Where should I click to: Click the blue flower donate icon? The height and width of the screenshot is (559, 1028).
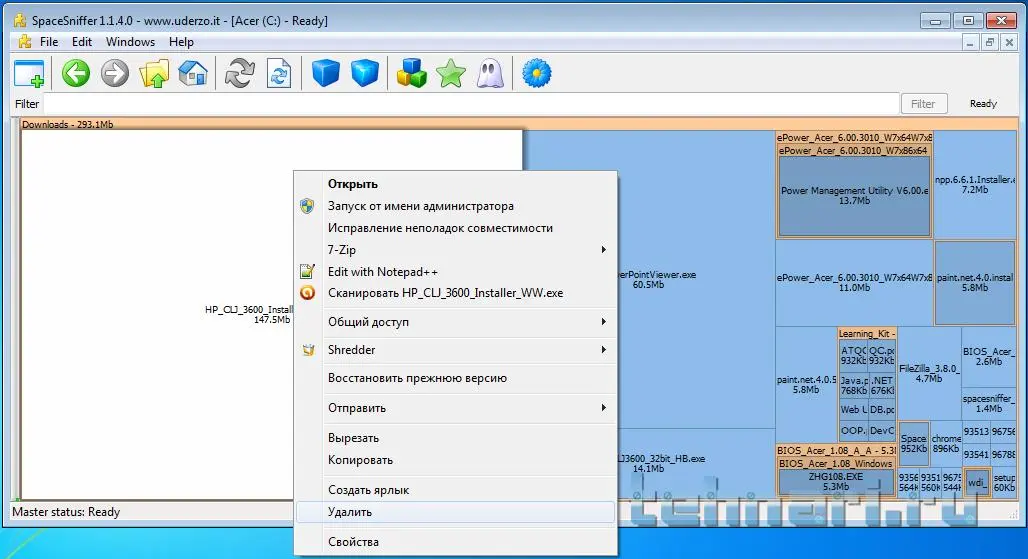click(536, 73)
